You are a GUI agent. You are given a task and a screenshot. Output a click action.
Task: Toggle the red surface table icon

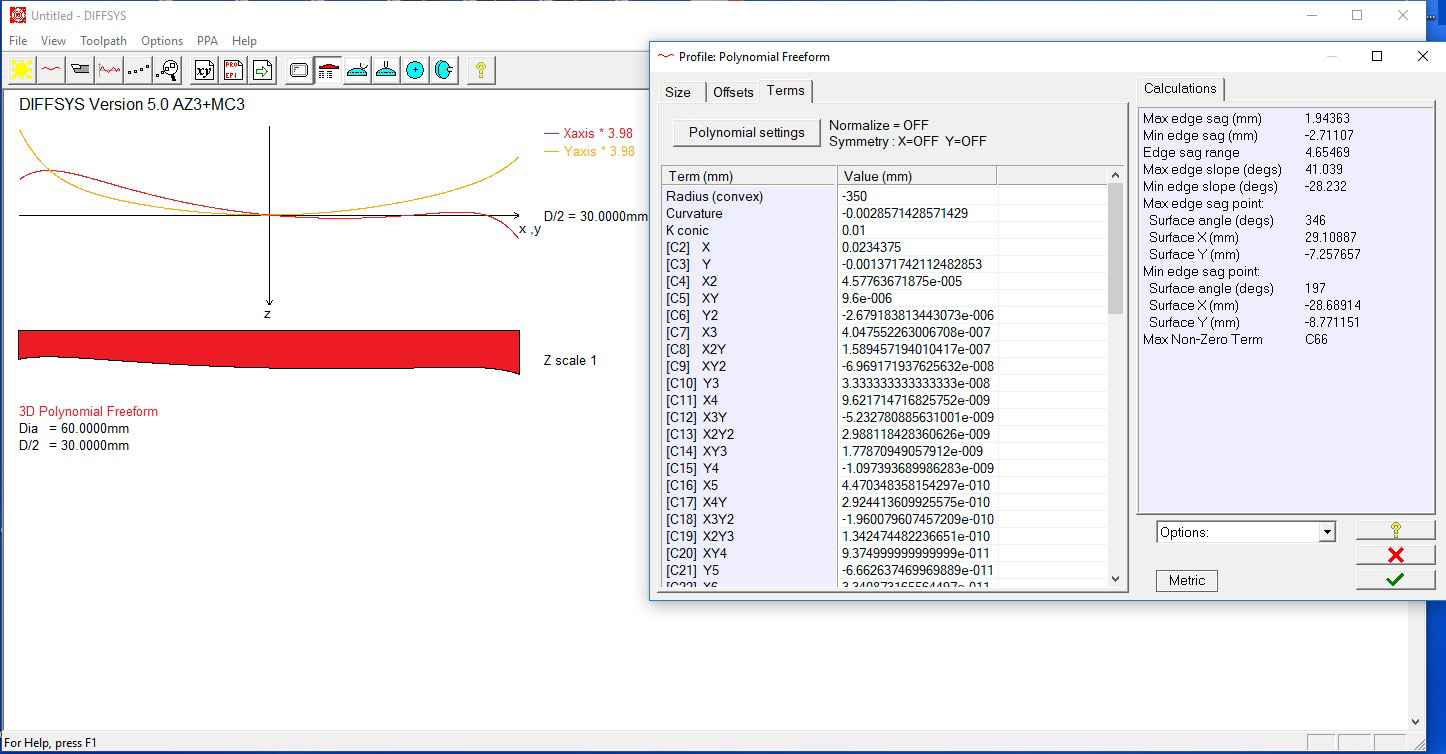click(328, 70)
